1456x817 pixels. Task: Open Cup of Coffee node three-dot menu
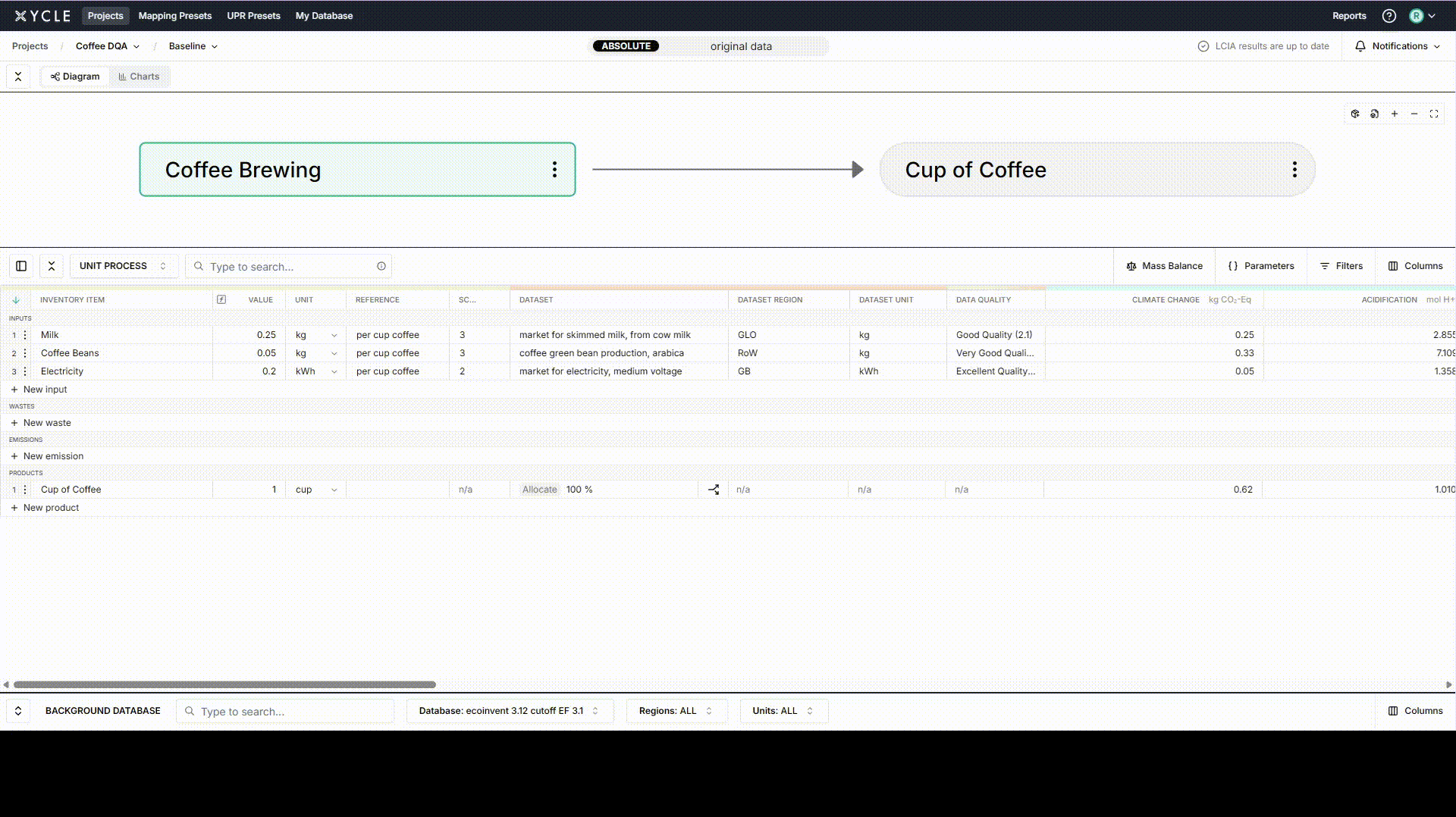click(1294, 170)
